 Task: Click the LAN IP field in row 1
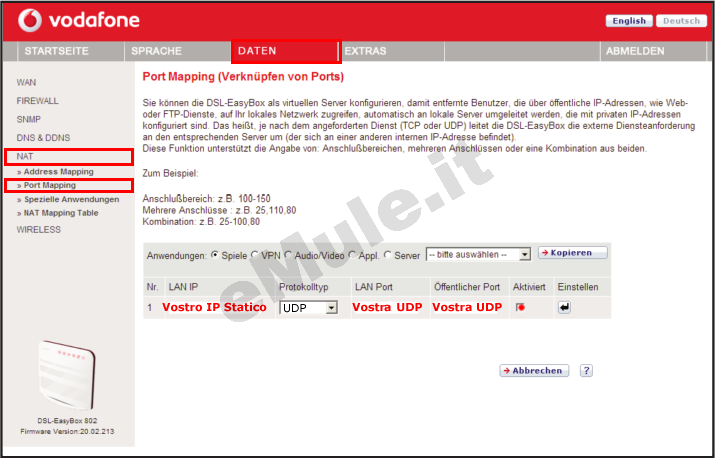click(x=214, y=307)
